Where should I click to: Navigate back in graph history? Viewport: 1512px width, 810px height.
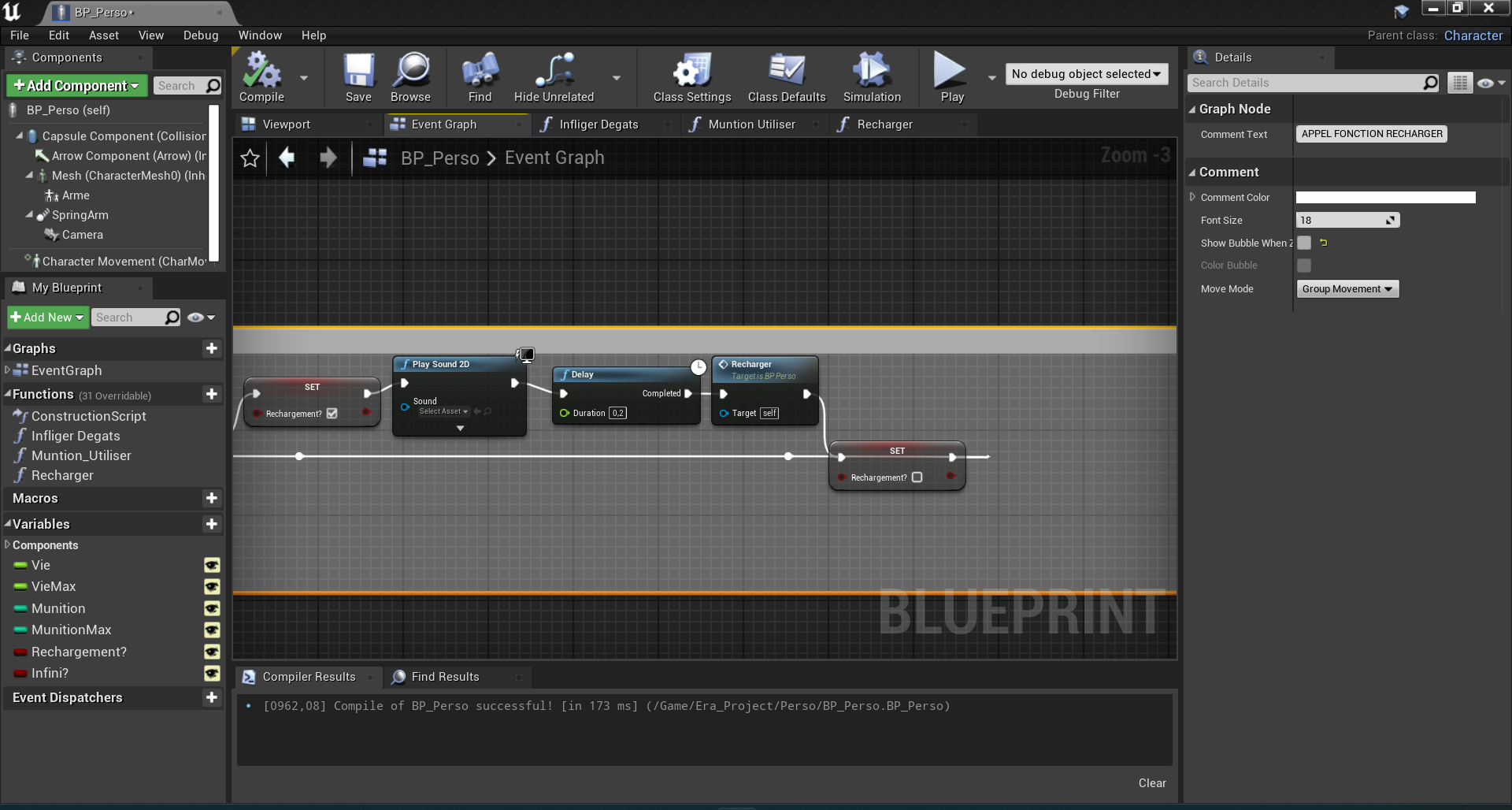(287, 158)
